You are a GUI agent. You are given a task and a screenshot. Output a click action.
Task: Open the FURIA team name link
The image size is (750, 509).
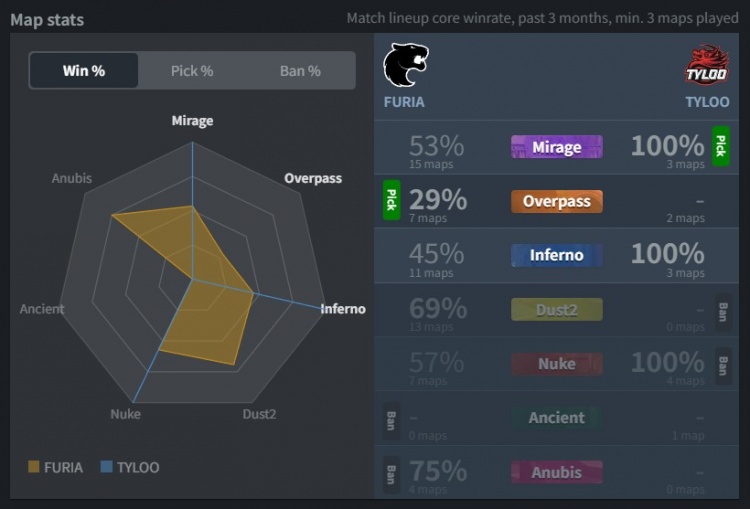tap(404, 102)
